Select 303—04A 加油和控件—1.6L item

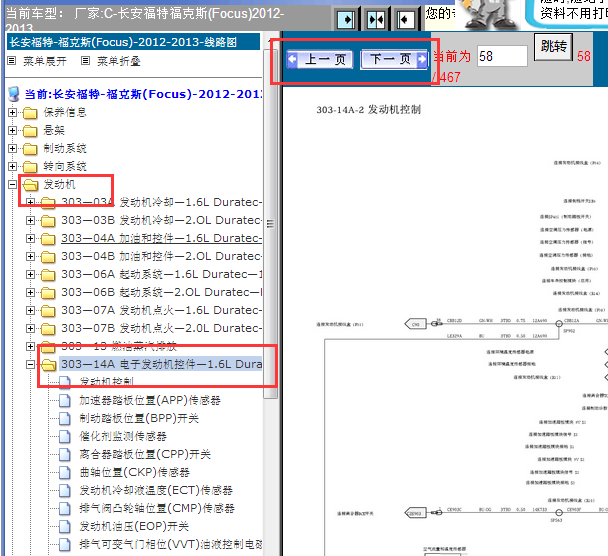pyautogui.click(x=161, y=238)
